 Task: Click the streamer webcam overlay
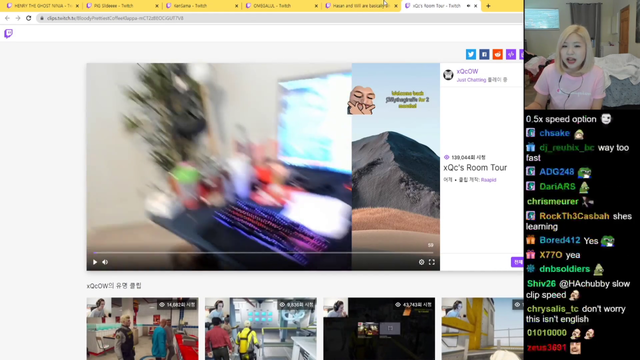(x=582, y=55)
